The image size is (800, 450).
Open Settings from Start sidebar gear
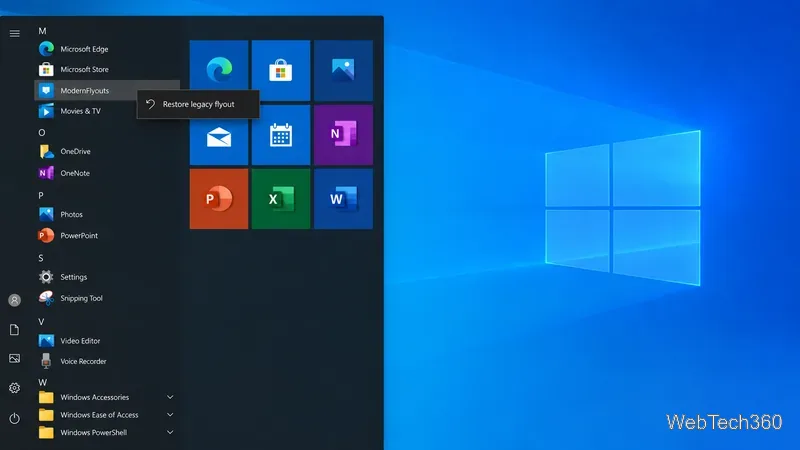pos(14,388)
